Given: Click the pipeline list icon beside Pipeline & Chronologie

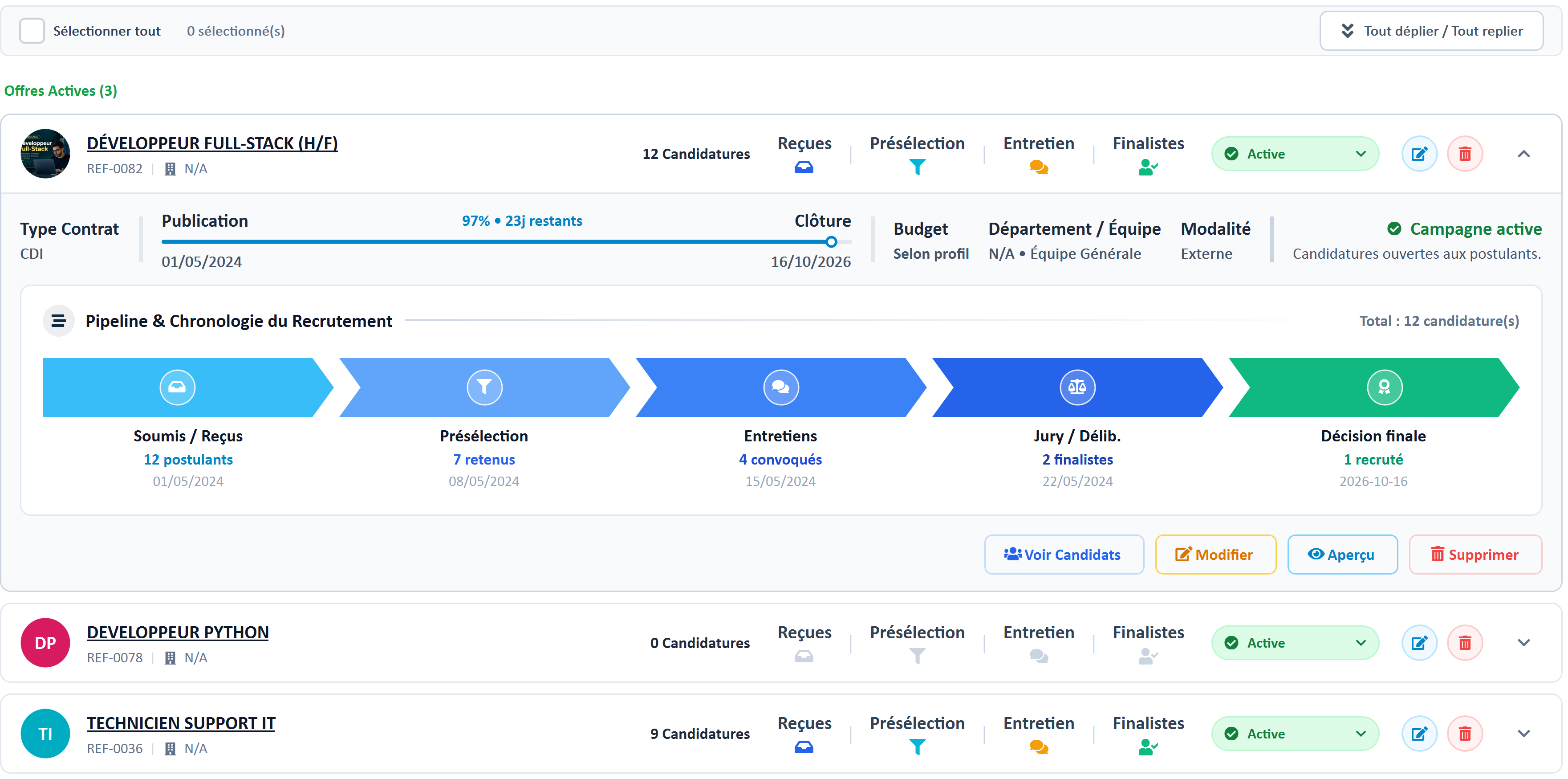Looking at the screenshot, I should (58, 321).
